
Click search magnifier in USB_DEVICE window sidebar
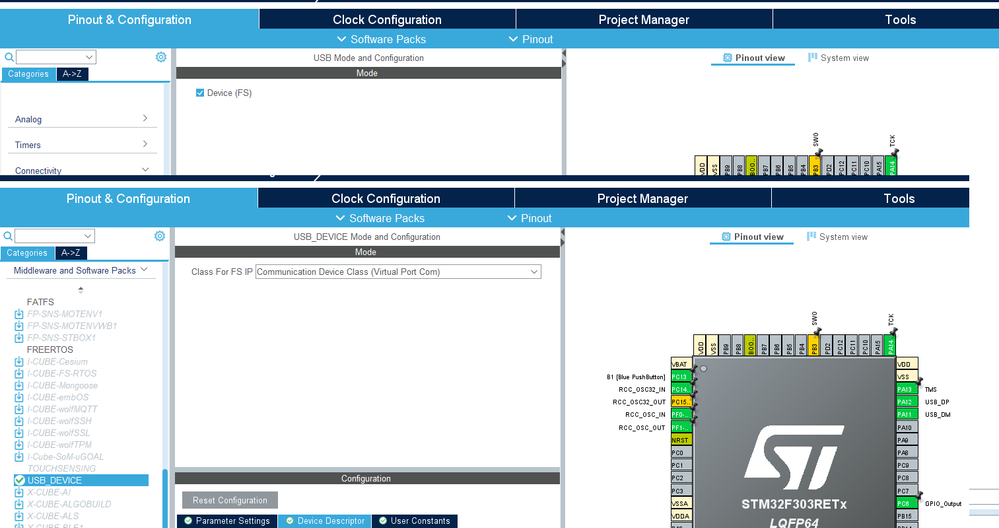point(8,236)
